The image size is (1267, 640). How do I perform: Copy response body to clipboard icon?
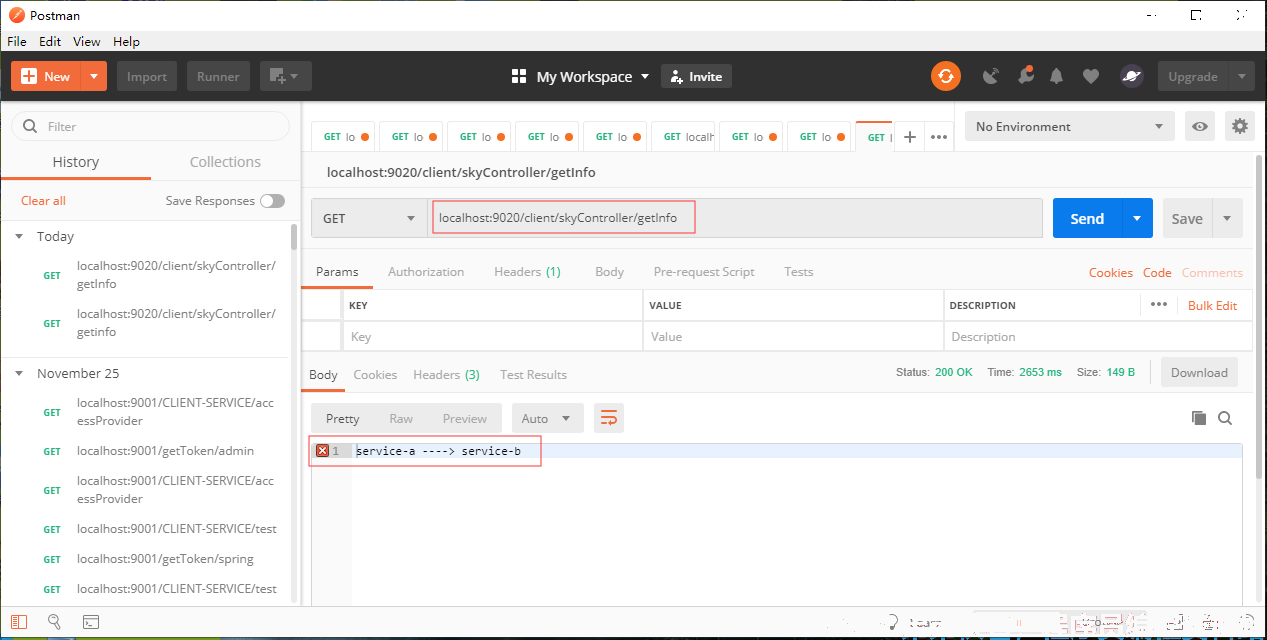(x=1199, y=418)
